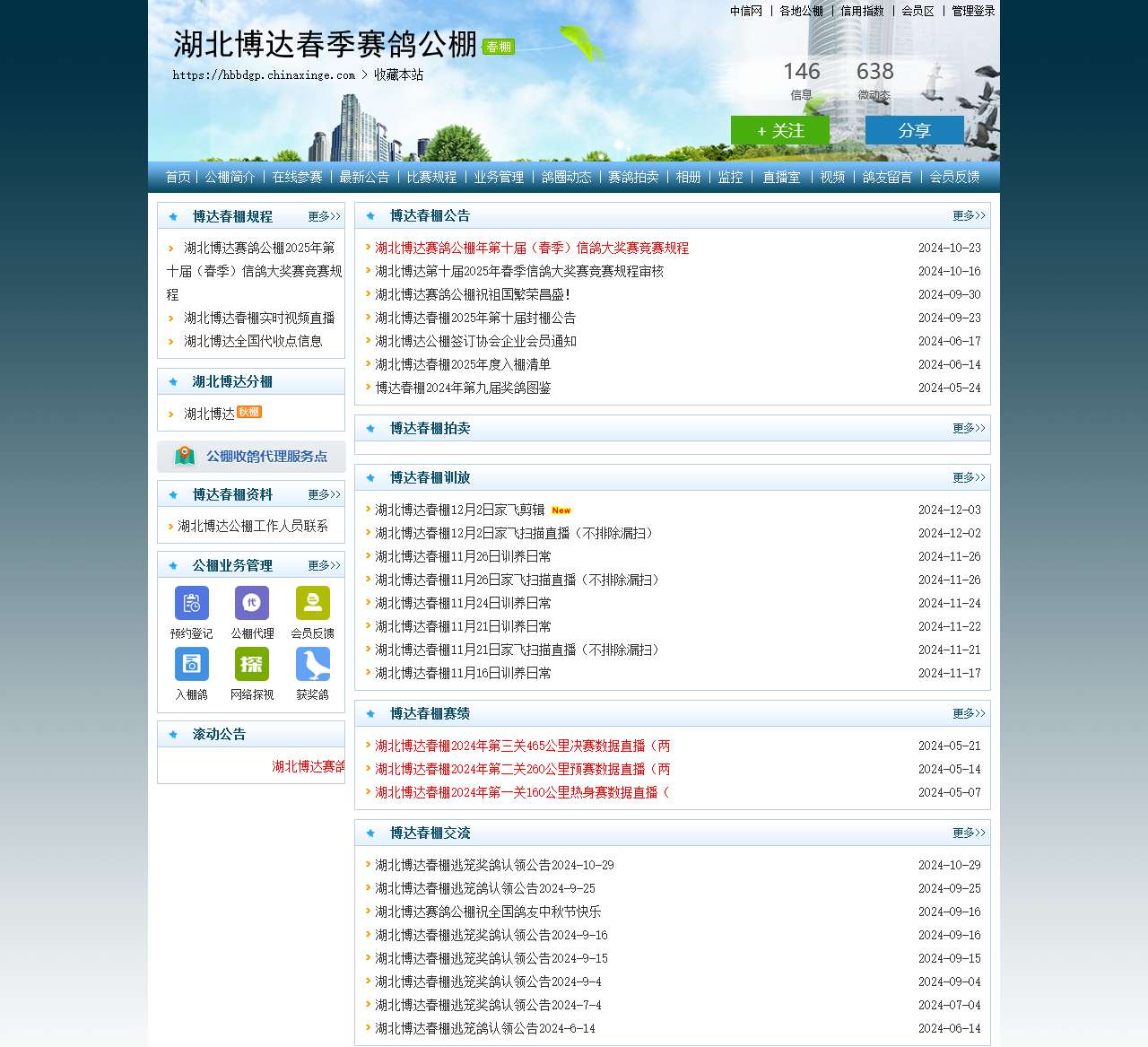Click the 入棚鸽 loft pigeon icon
The width and height of the screenshot is (1148, 1047).
[190, 664]
